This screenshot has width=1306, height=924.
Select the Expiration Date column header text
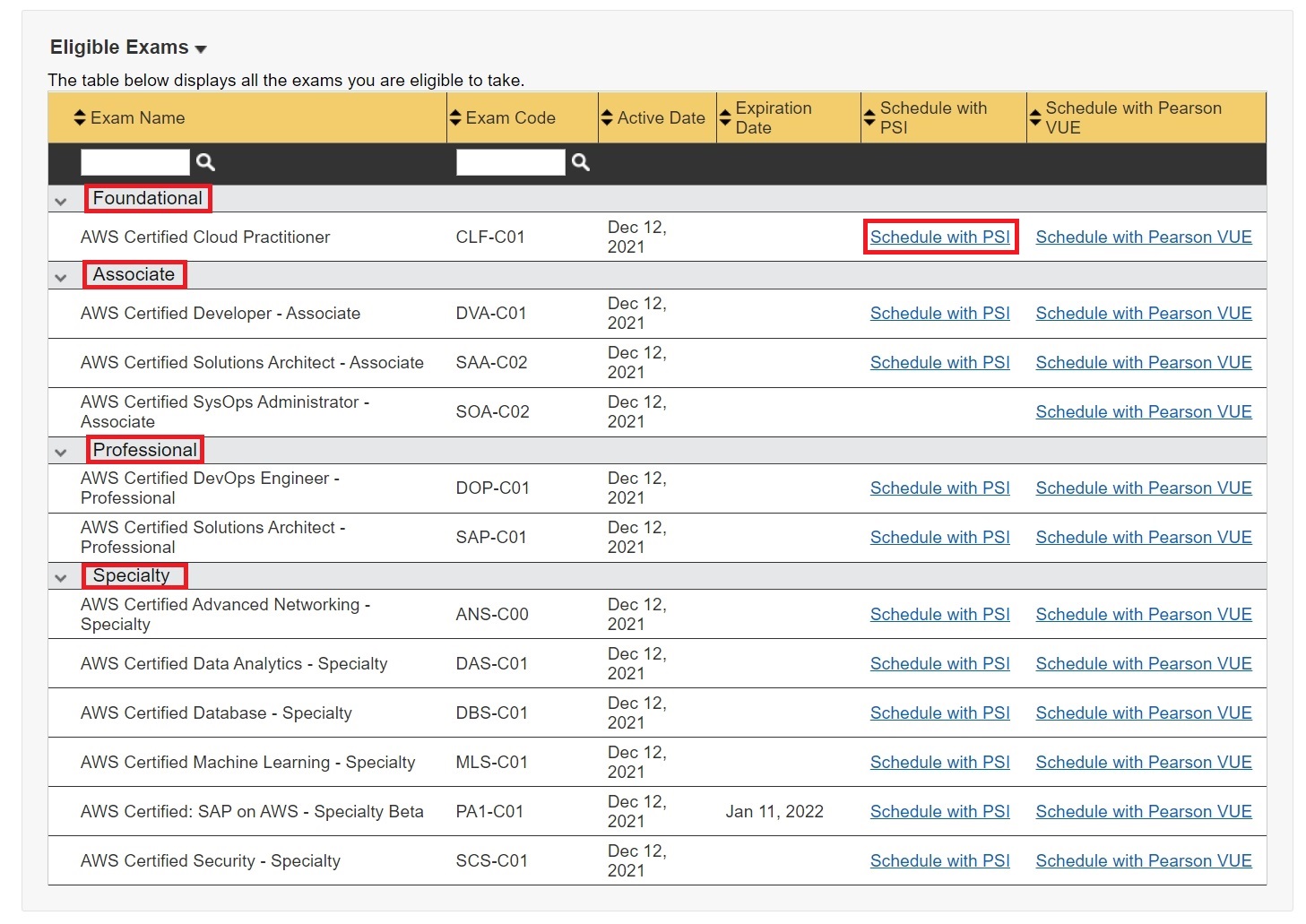pyautogui.click(x=774, y=117)
